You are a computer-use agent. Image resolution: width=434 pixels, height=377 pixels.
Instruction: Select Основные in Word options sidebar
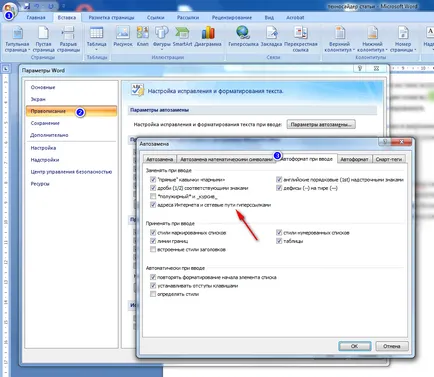click(43, 87)
